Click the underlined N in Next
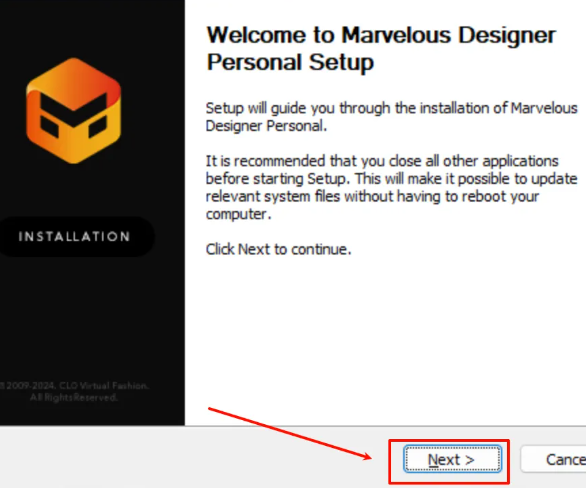The height and width of the screenshot is (488, 586). tap(433, 460)
